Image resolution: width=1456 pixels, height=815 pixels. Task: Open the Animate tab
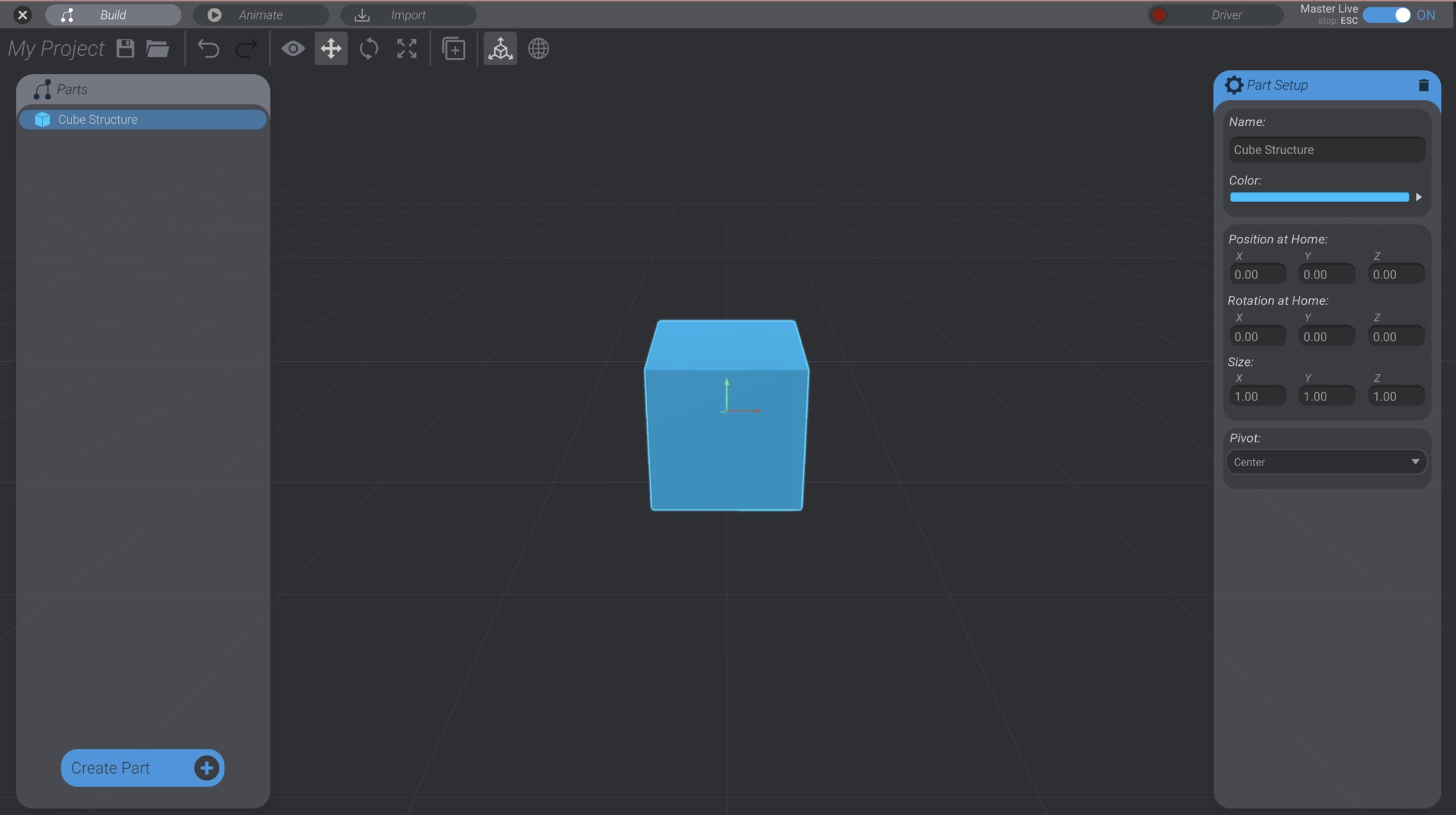point(261,15)
